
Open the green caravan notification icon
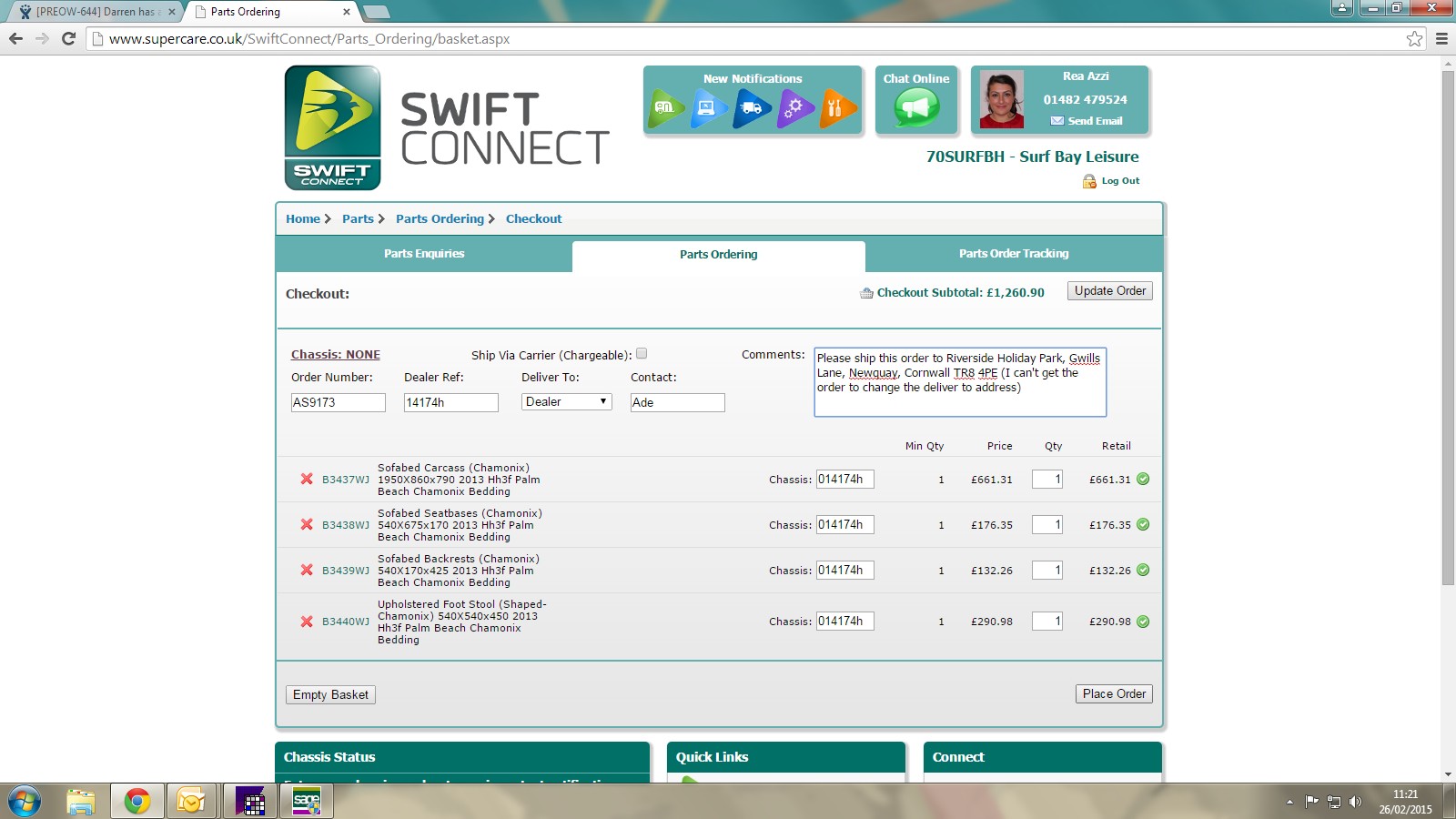click(665, 108)
